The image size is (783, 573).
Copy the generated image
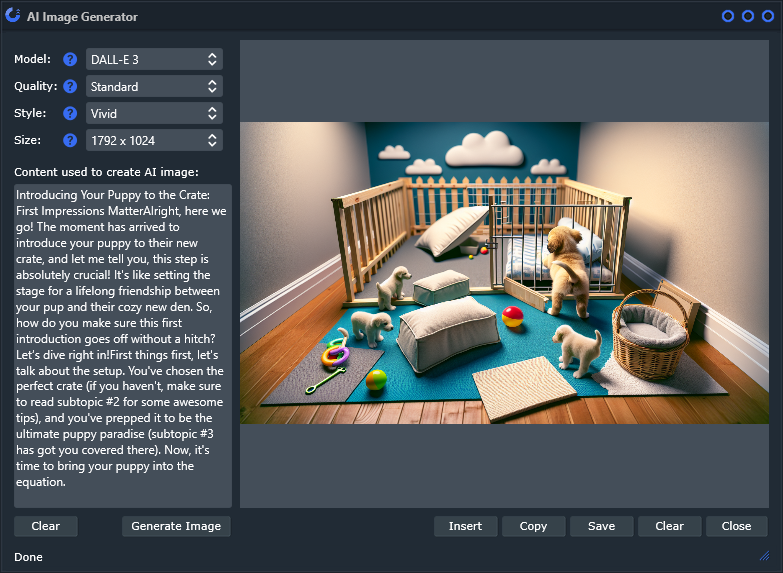[x=533, y=526]
